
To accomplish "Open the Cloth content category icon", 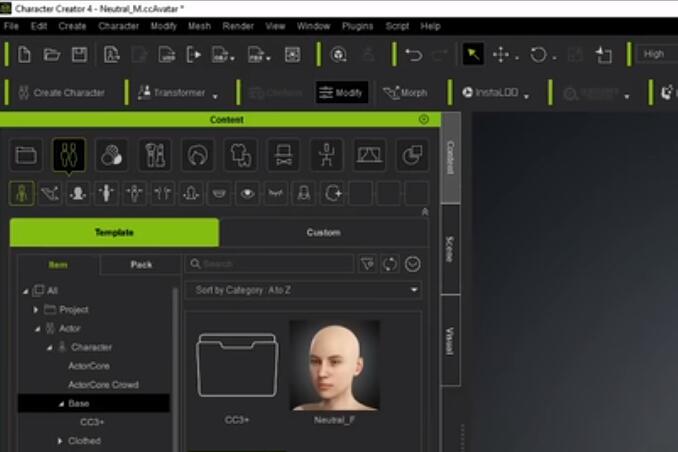I will click(x=240, y=155).
